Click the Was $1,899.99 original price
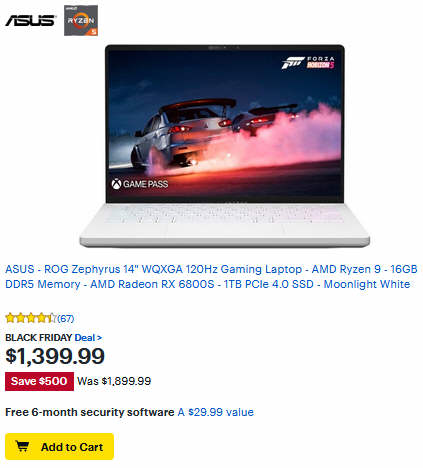The image size is (423, 468). [114, 381]
